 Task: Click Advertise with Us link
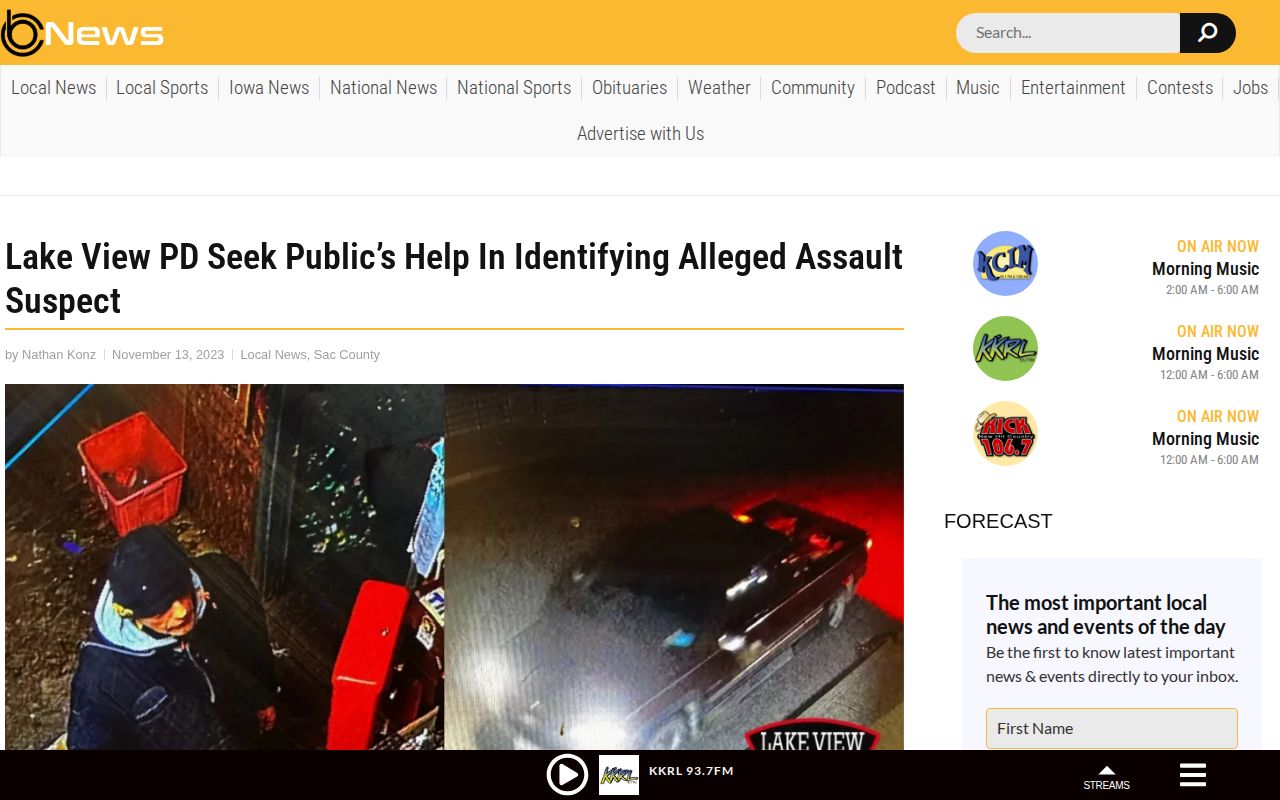[x=640, y=134]
